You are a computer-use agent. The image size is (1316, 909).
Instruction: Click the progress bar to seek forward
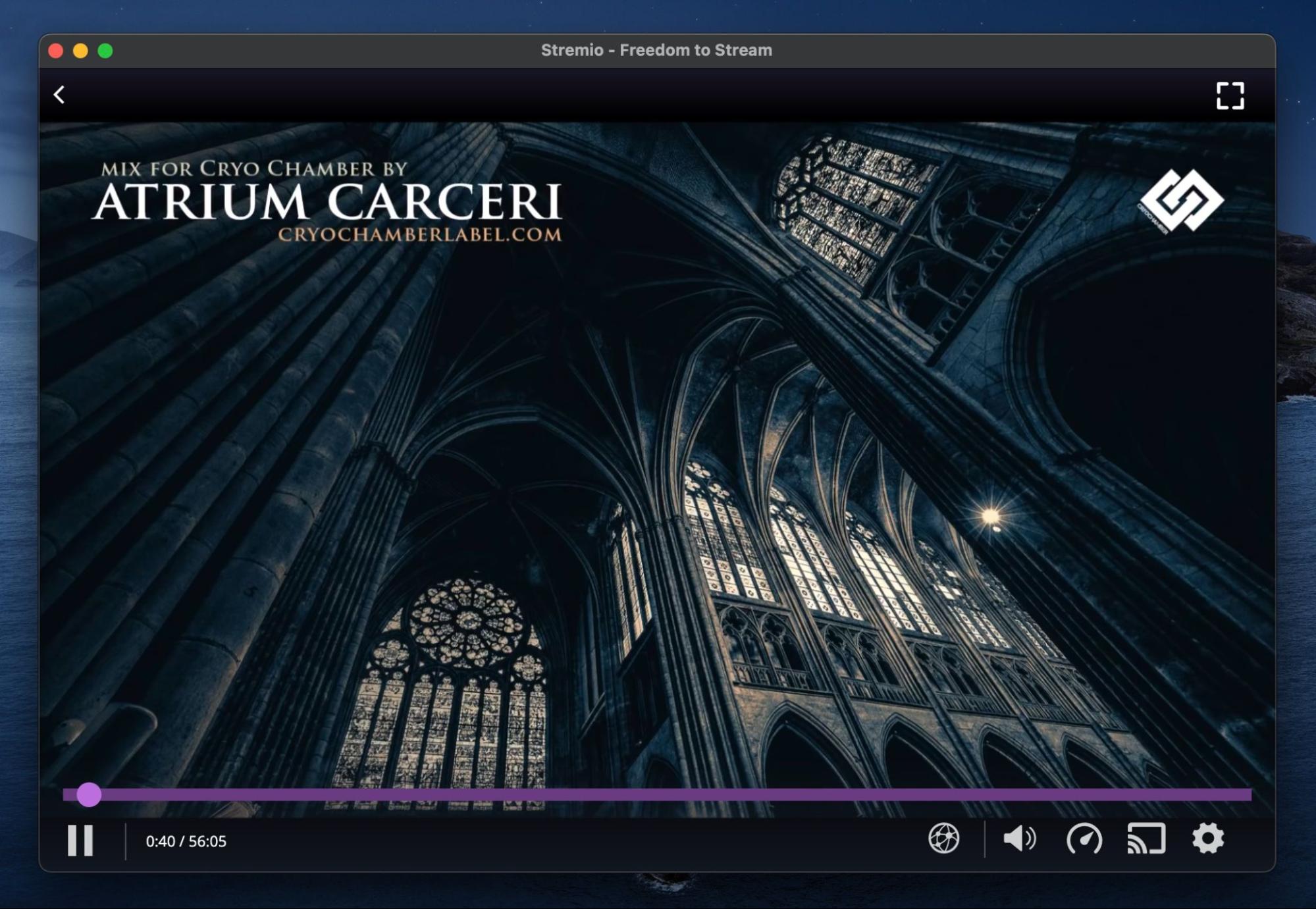[x=658, y=795]
